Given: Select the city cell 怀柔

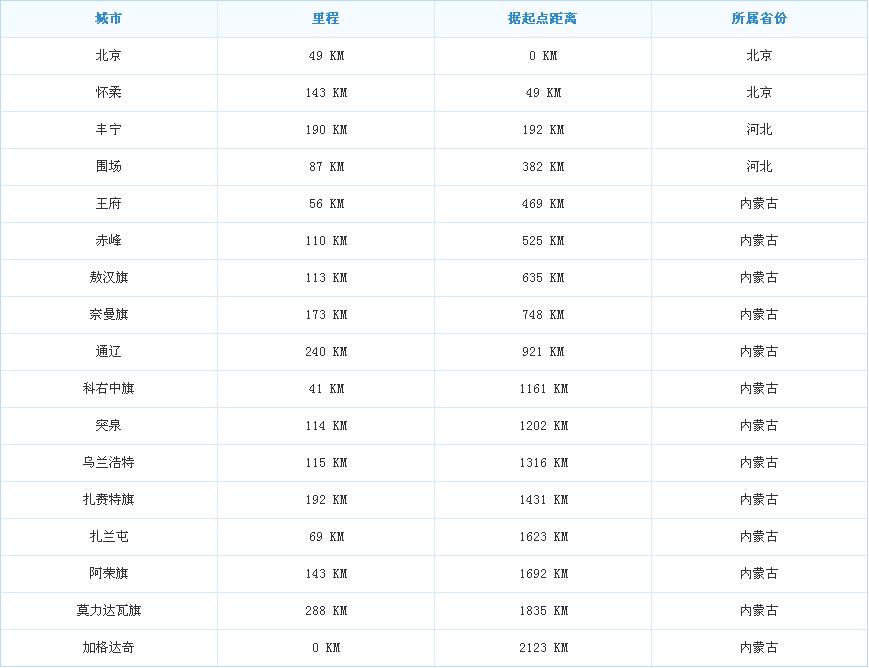Looking at the screenshot, I should [x=108, y=93].
